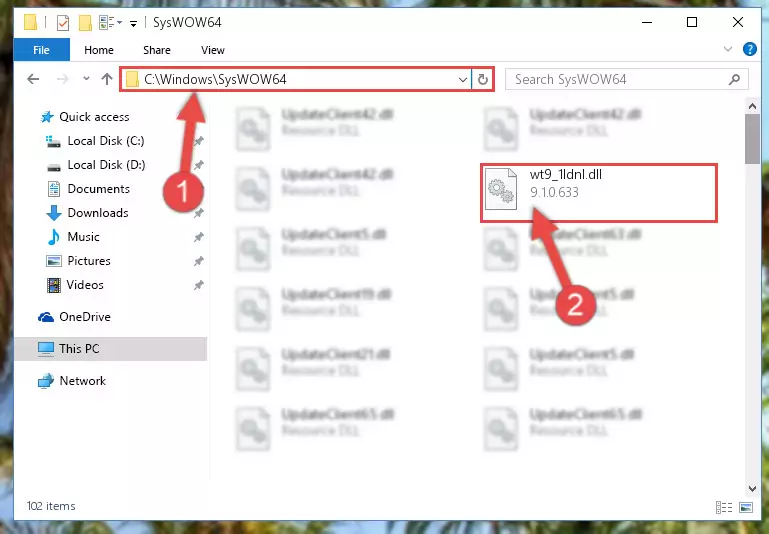Viewport: 769px width, 534px height.
Task: Click the New Folder quick access icon
Action: coord(85,23)
